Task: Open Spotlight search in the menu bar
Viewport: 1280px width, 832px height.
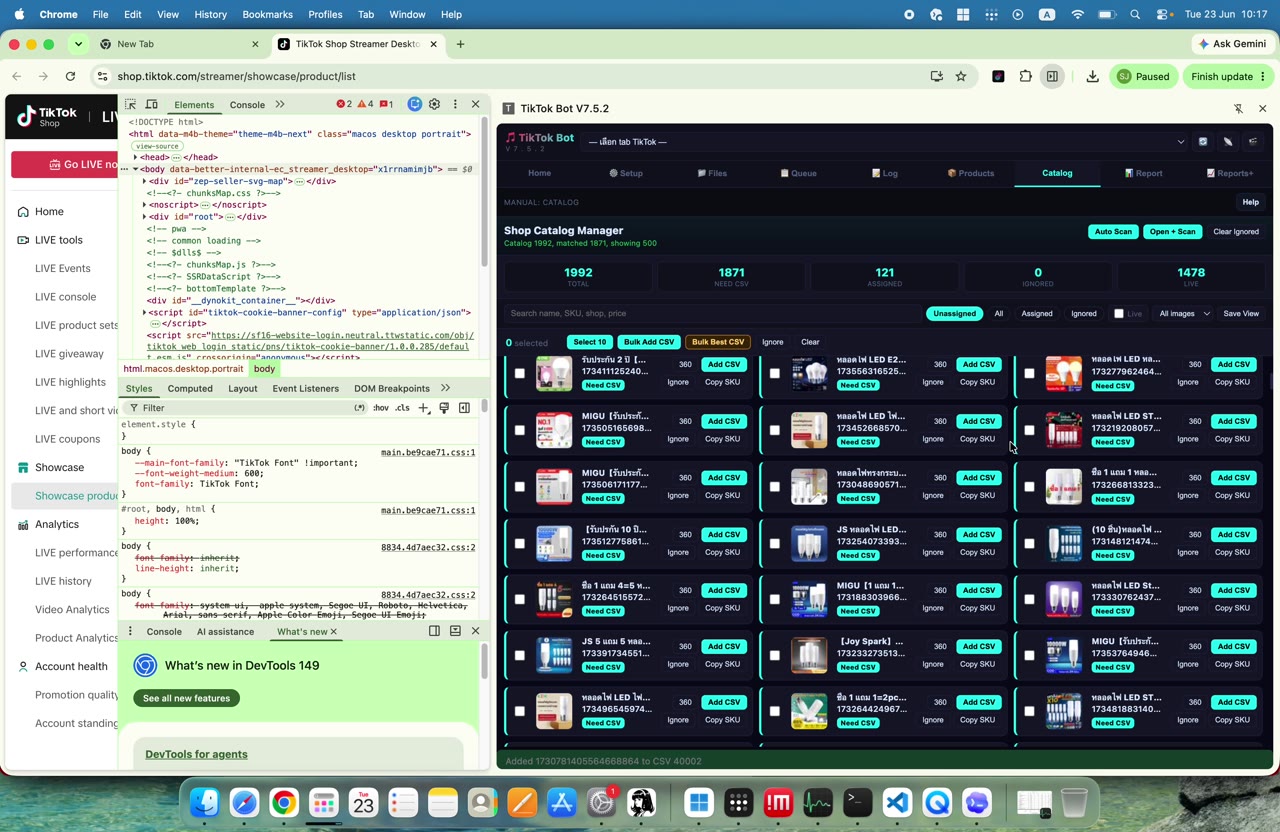Action: [1135, 15]
